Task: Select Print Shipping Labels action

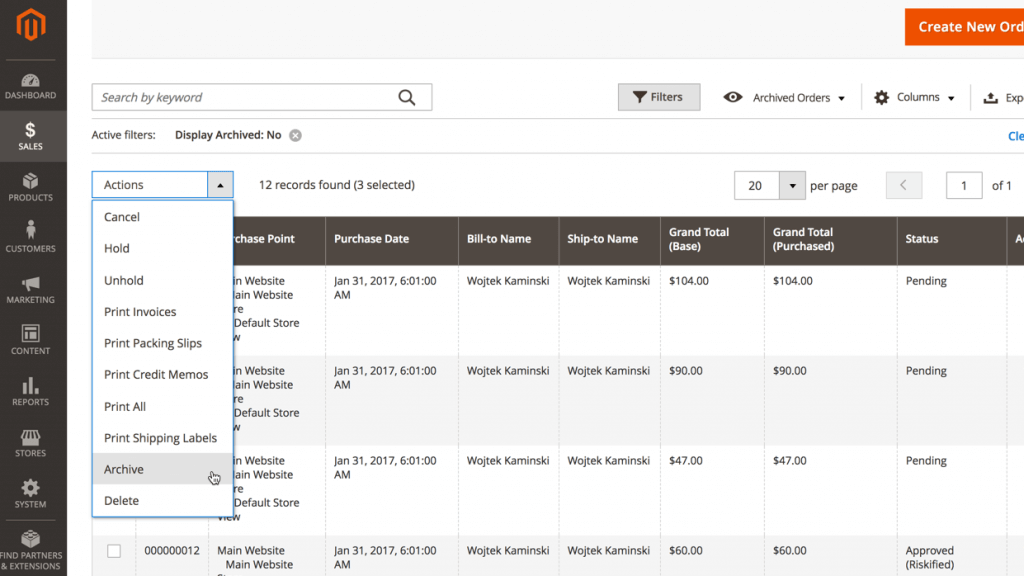Action: coord(160,438)
